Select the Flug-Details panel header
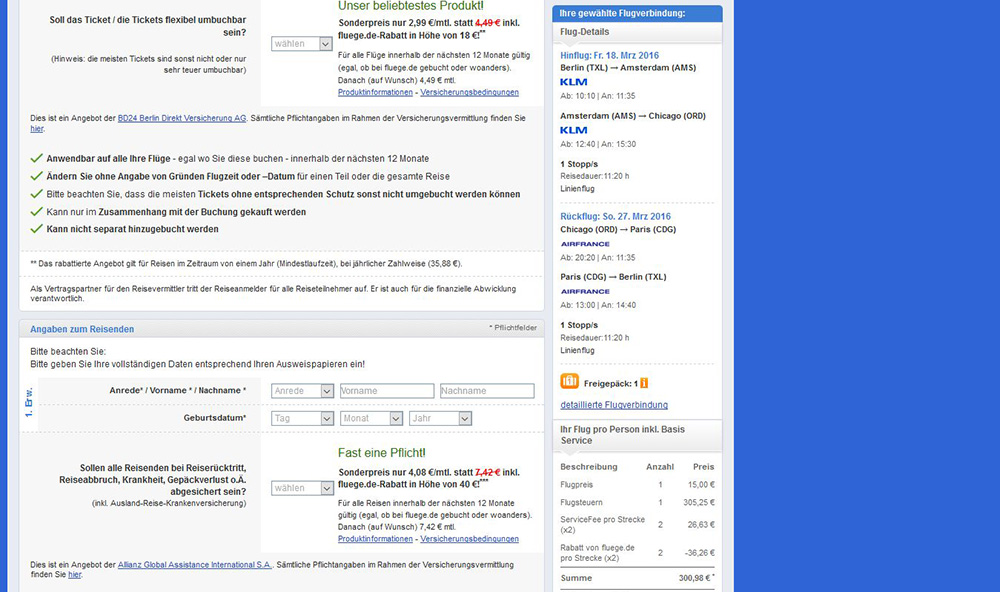Viewport: 1000px width, 592px height. (636, 33)
